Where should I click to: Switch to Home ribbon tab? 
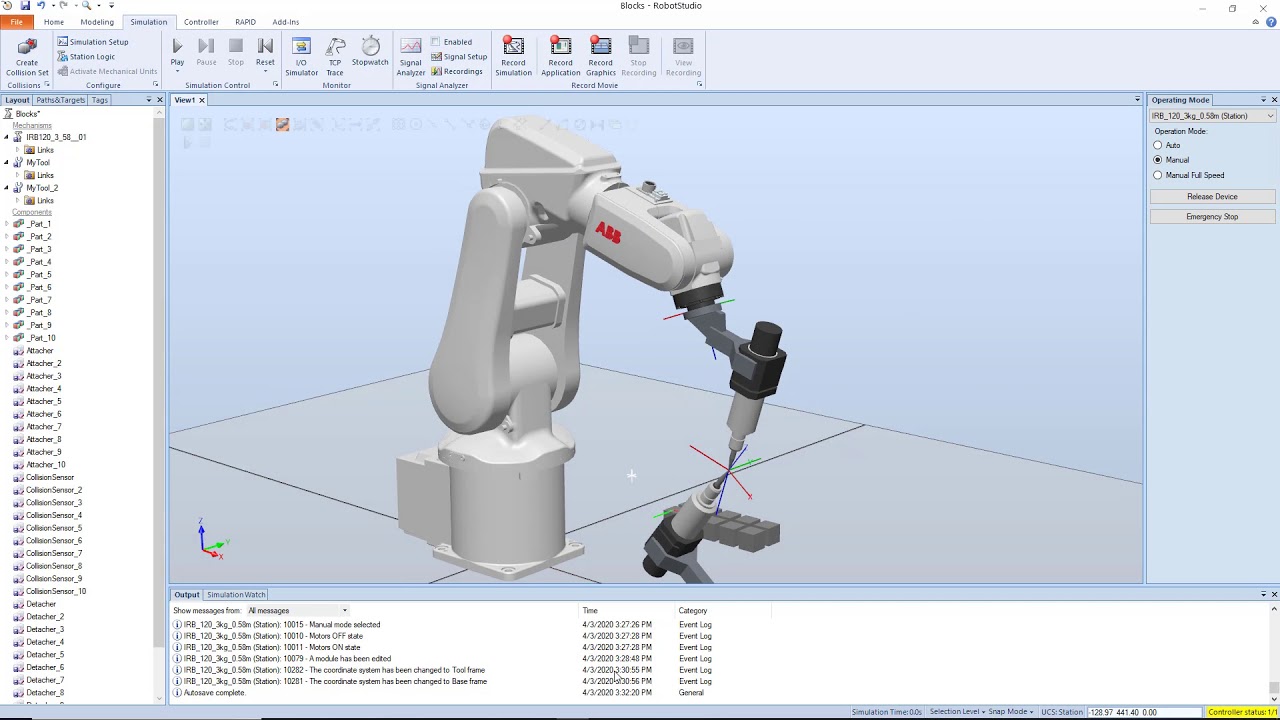pyautogui.click(x=54, y=22)
